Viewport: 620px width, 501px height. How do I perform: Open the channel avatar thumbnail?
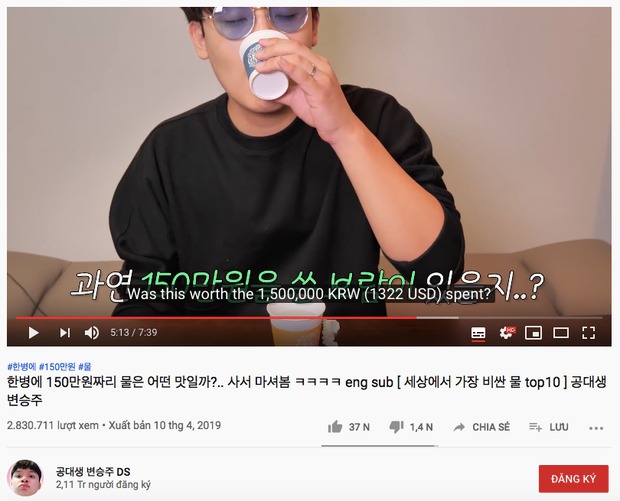(x=25, y=478)
